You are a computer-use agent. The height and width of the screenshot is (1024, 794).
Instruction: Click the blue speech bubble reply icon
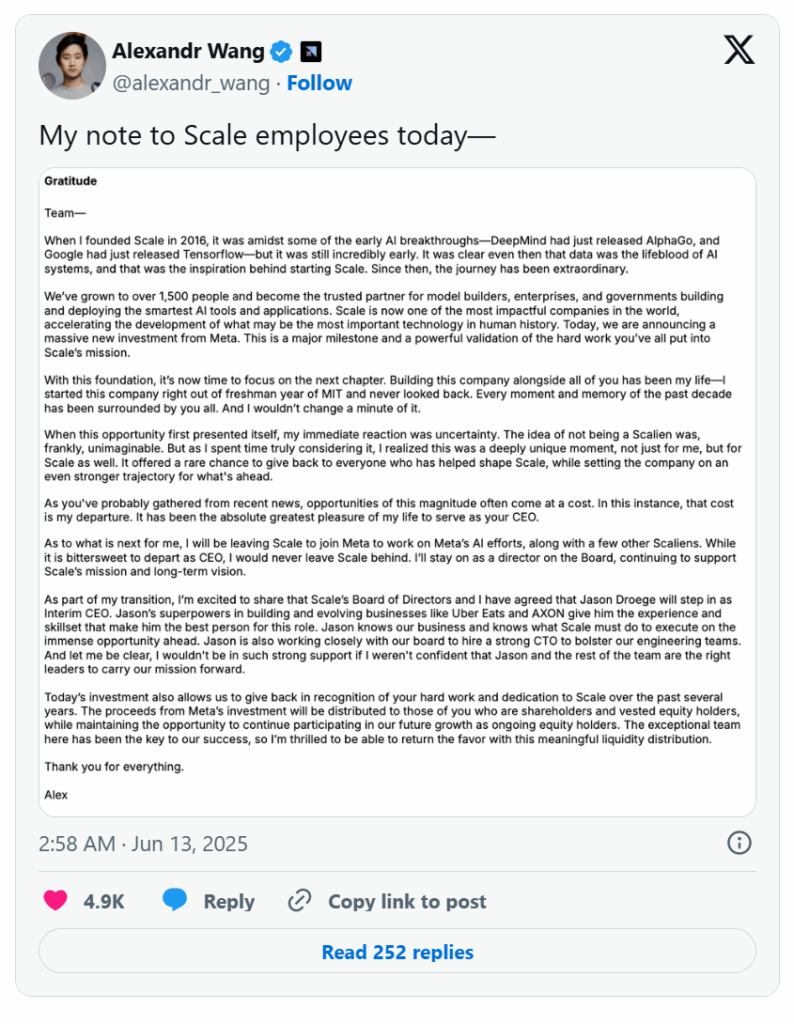(174, 900)
